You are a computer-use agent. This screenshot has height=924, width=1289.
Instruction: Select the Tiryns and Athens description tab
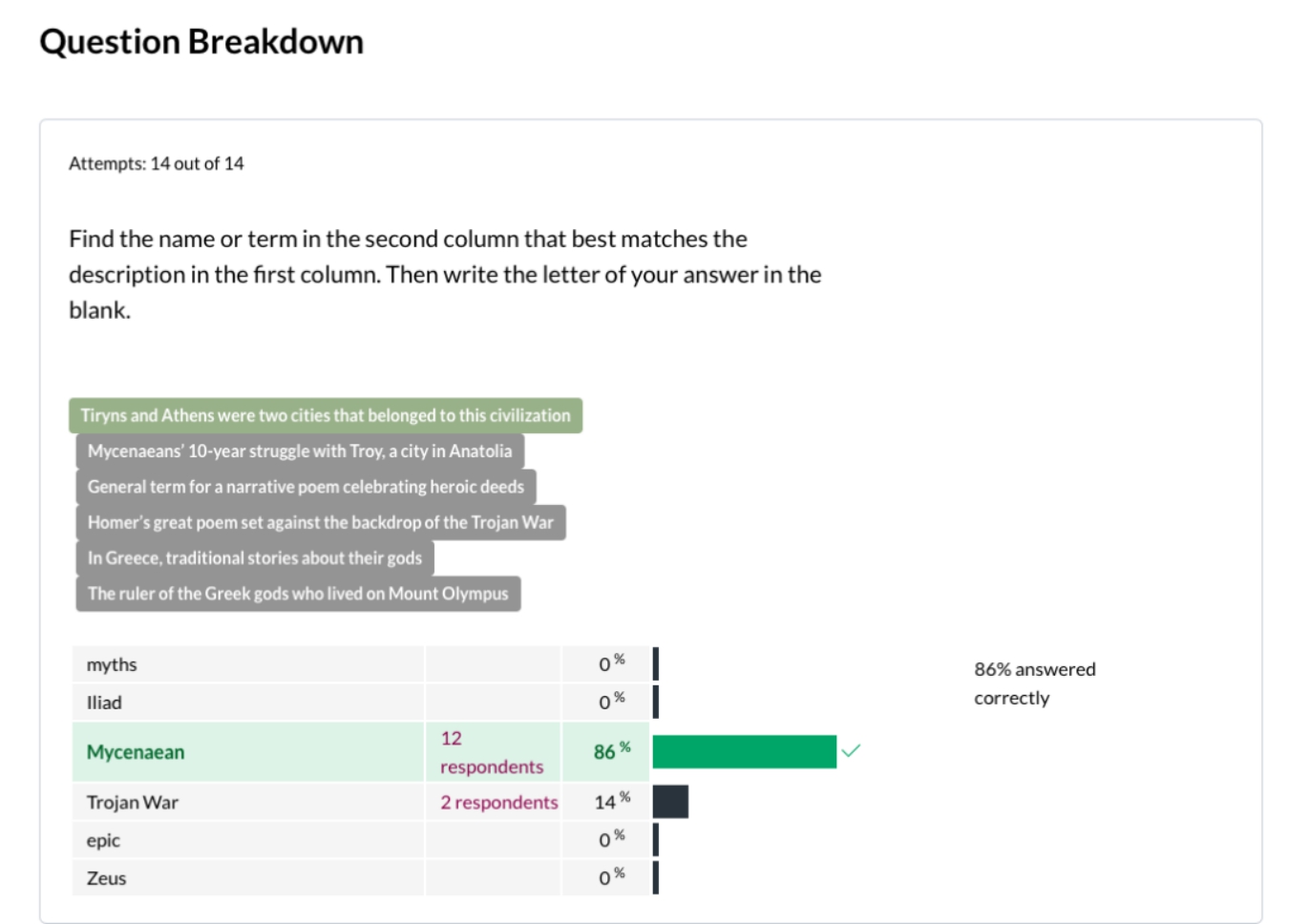(325, 416)
